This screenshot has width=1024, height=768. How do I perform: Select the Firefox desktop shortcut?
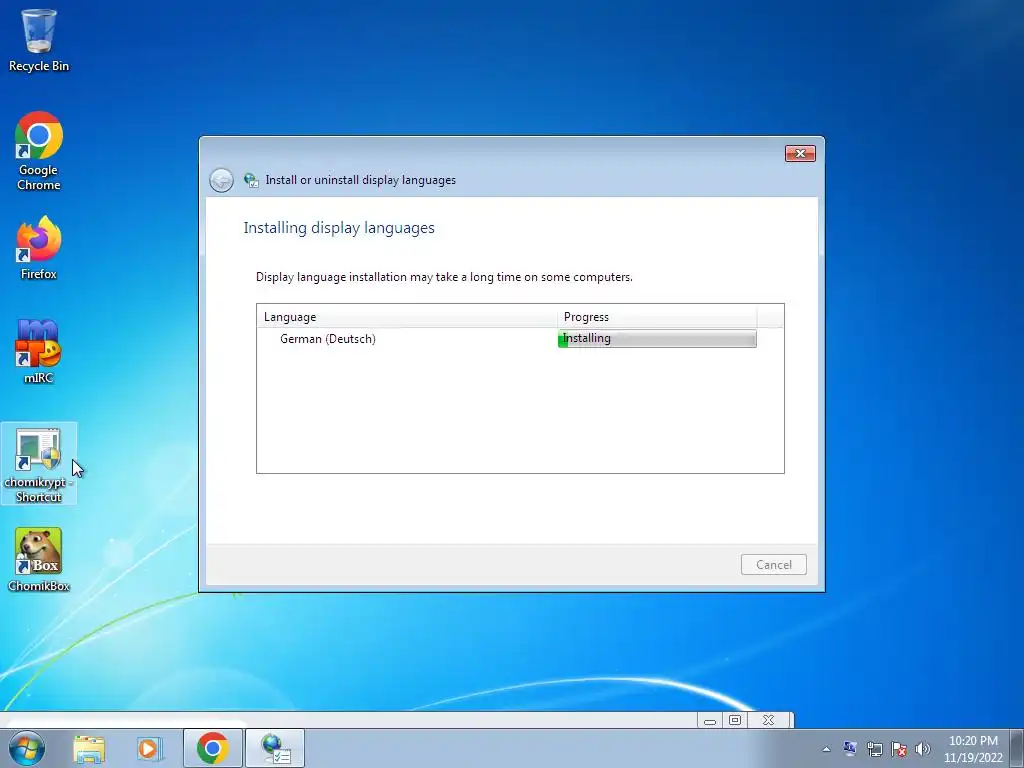(39, 248)
